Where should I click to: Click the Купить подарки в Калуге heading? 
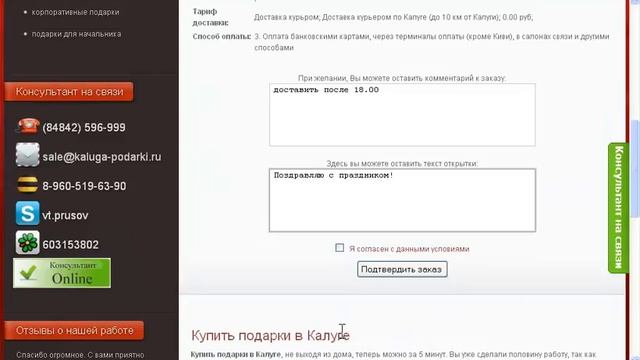tap(270, 336)
